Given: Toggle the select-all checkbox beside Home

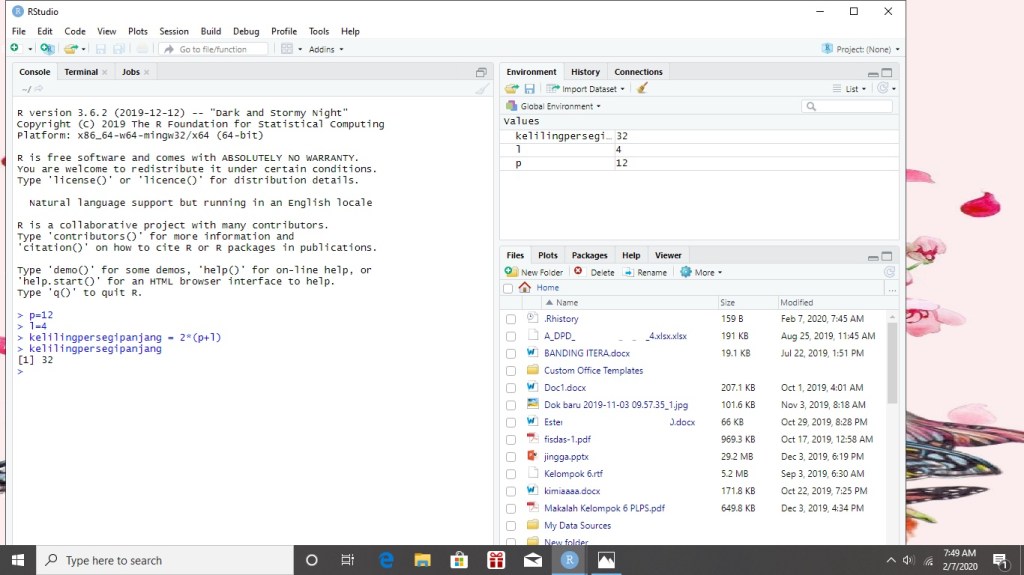Looking at the screenshot, I should tap(508, 288).
